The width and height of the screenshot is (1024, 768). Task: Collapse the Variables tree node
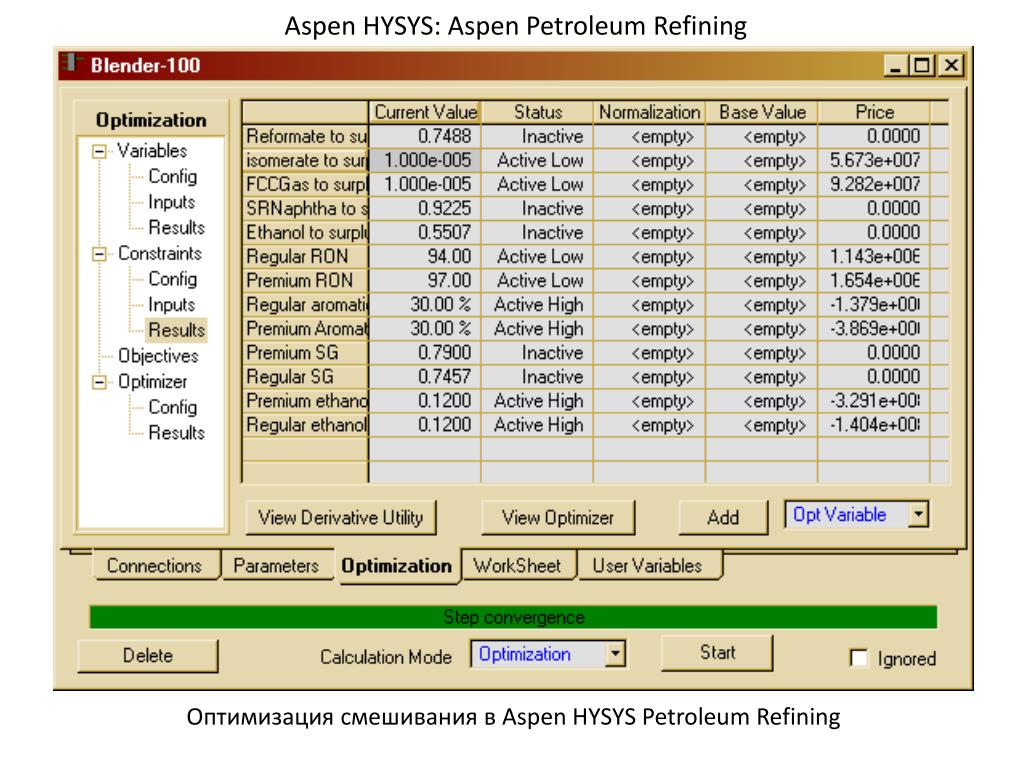(99, 152)
